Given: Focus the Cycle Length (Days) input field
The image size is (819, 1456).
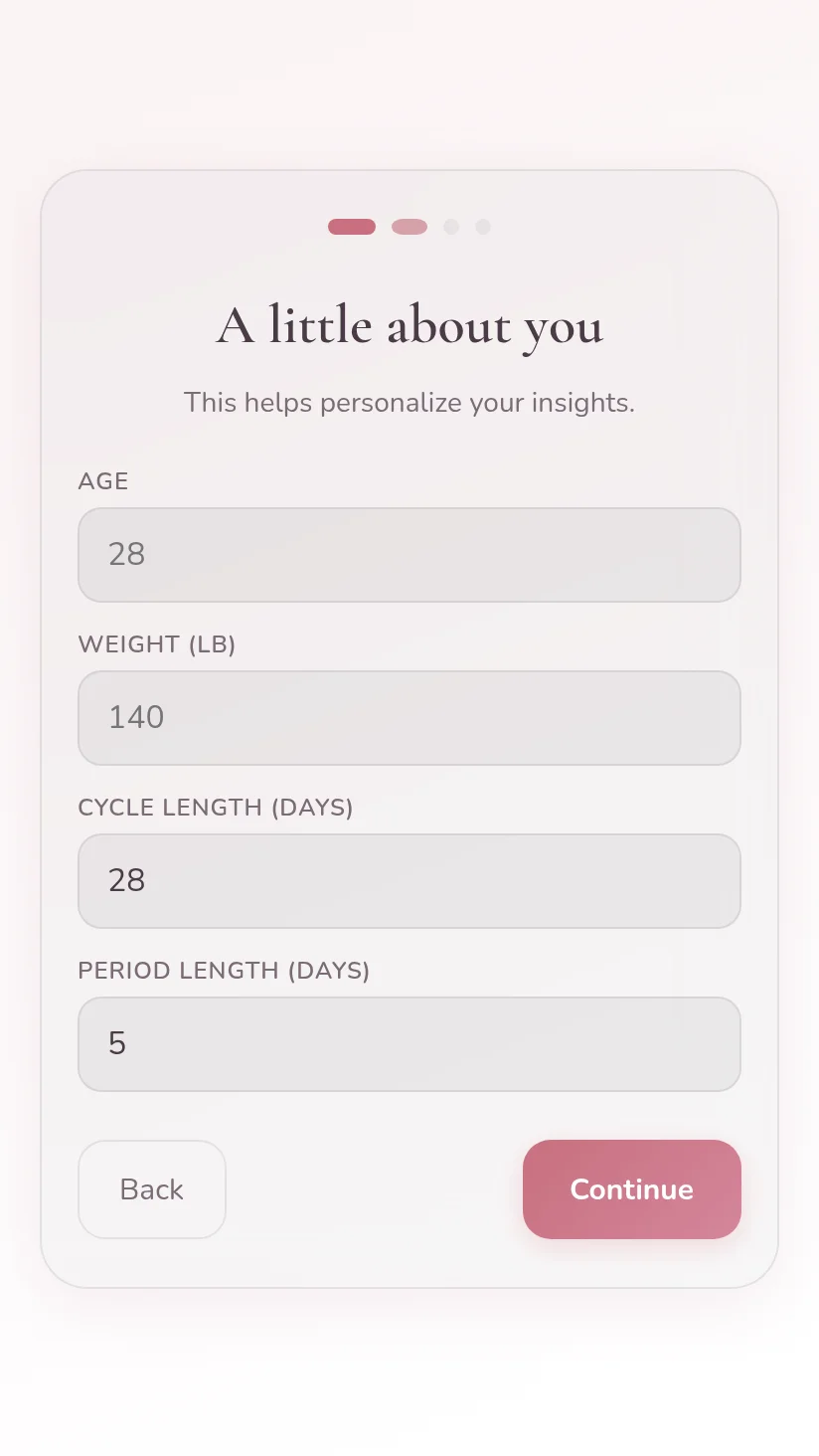Looking at the screenshot, I should coord(409,881).
